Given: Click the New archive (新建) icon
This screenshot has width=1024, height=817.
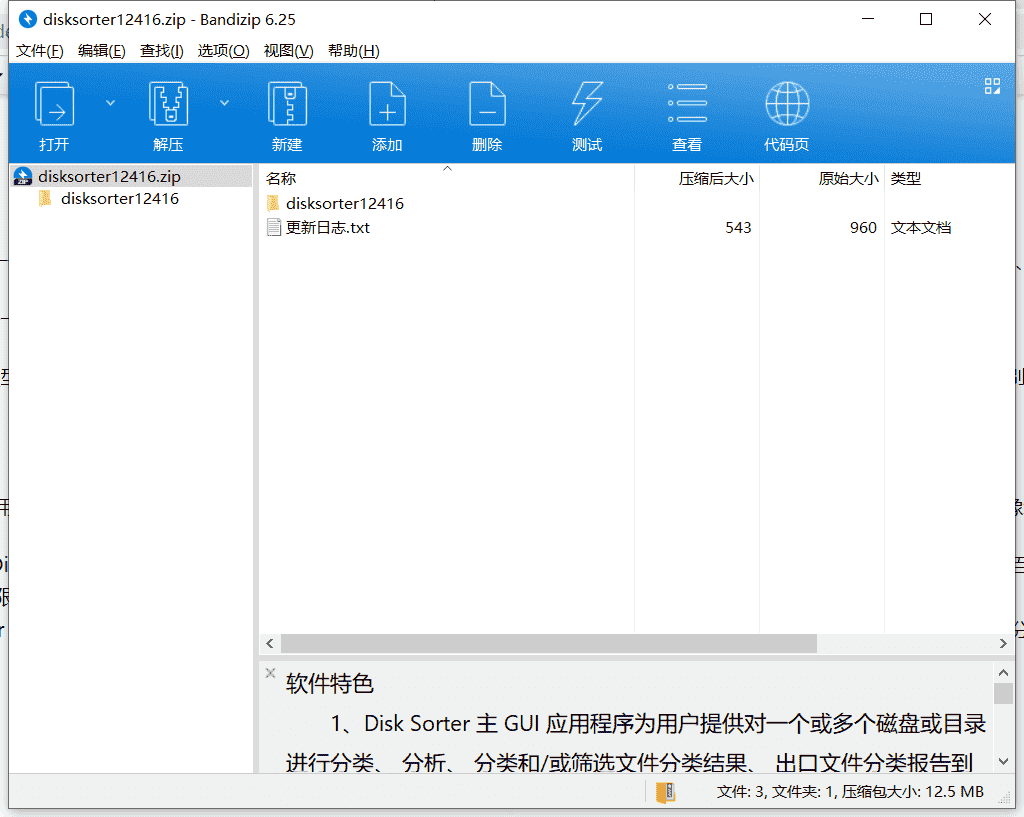Looking at the screenshot, I should [287, 103].
